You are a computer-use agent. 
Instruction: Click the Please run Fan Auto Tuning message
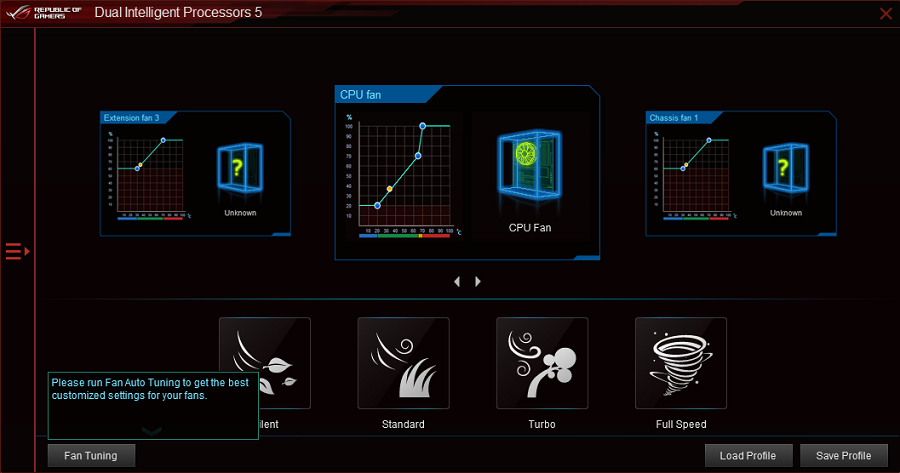[x=150, y=389]
